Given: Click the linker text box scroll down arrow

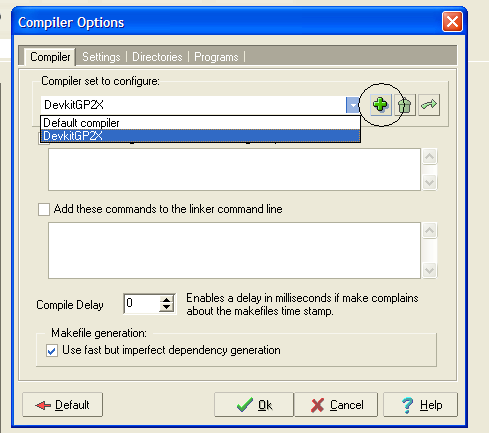Looking at the screenshot, I should point(429,270).
